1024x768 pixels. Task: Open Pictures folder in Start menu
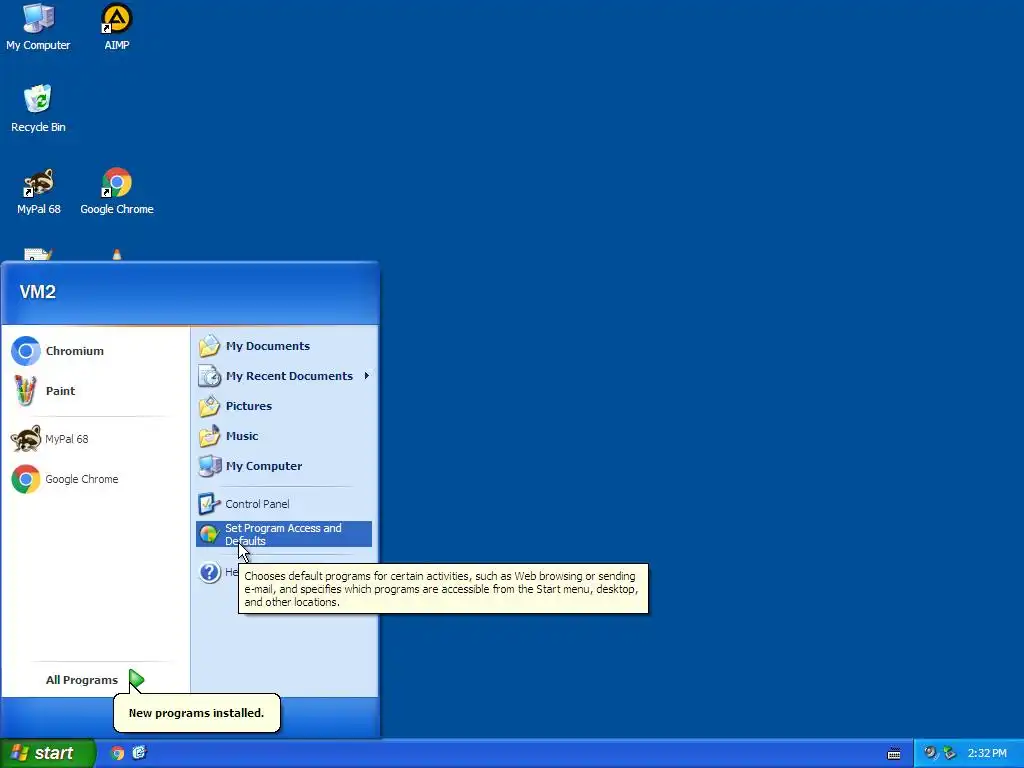(284, 406)
